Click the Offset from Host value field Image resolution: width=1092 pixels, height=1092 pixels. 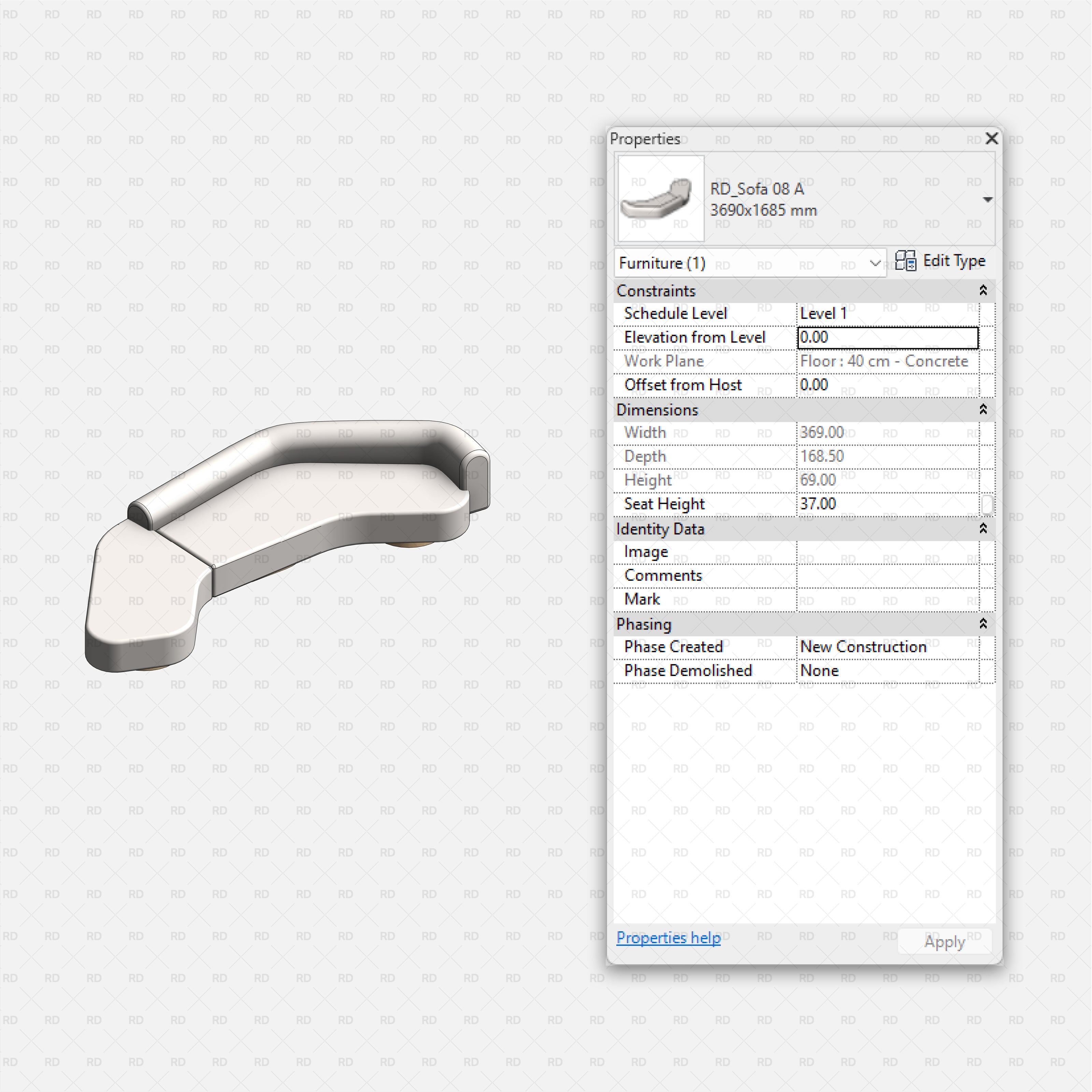click(887, 386)
